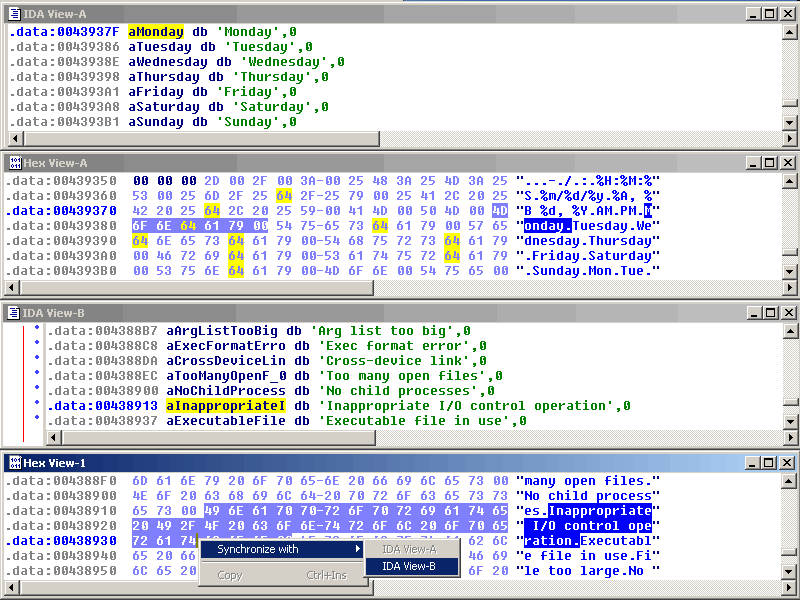Click the aExecutableFile label in IDA View-B

226,421
